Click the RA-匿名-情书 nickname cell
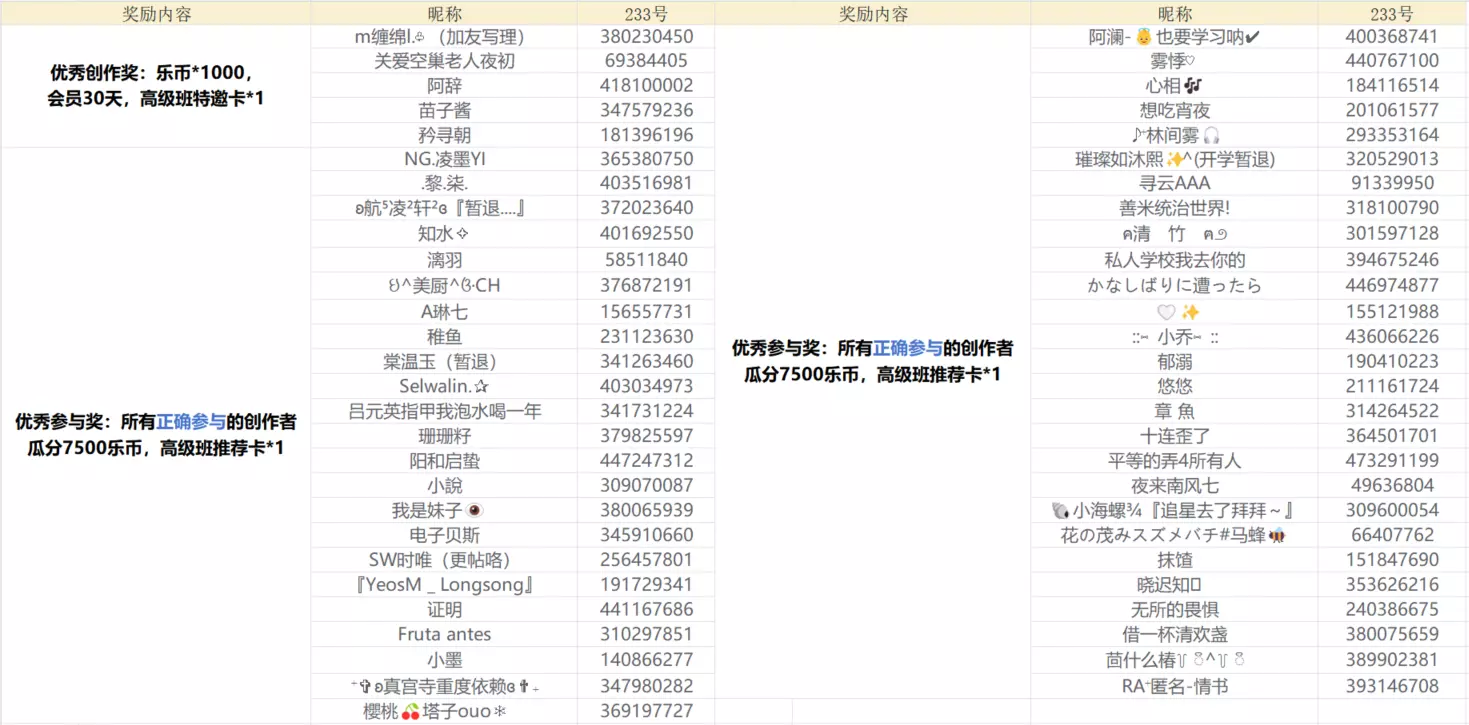Viewport: 1469px width, 725px height. point(1174,686)
